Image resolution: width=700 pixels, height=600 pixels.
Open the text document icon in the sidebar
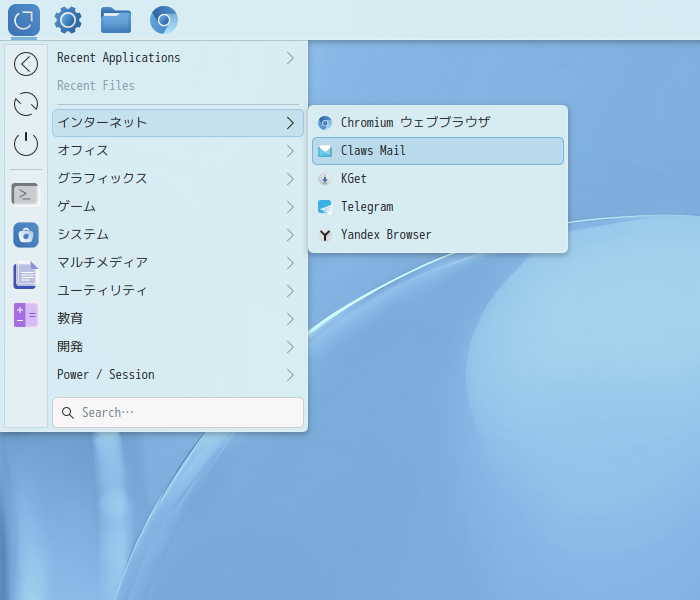[26, 275]
